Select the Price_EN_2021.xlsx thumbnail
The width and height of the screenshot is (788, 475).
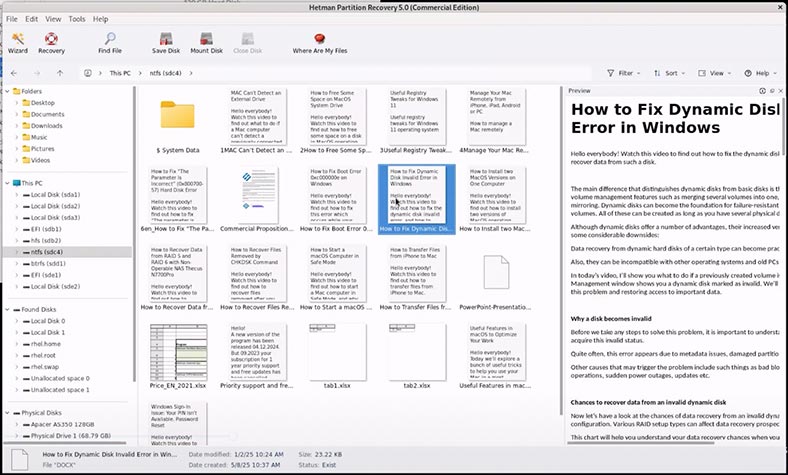click(x=178, y=353)
